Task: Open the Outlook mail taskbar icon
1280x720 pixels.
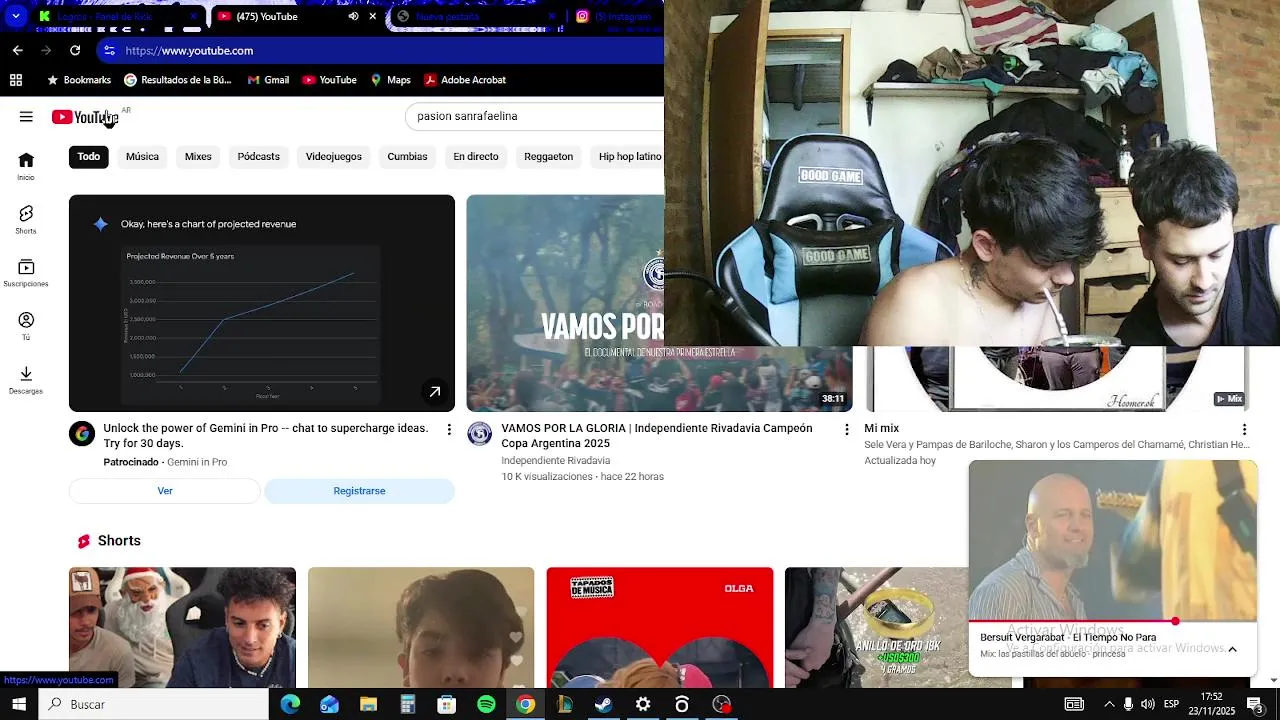Action: pos(329,704)
